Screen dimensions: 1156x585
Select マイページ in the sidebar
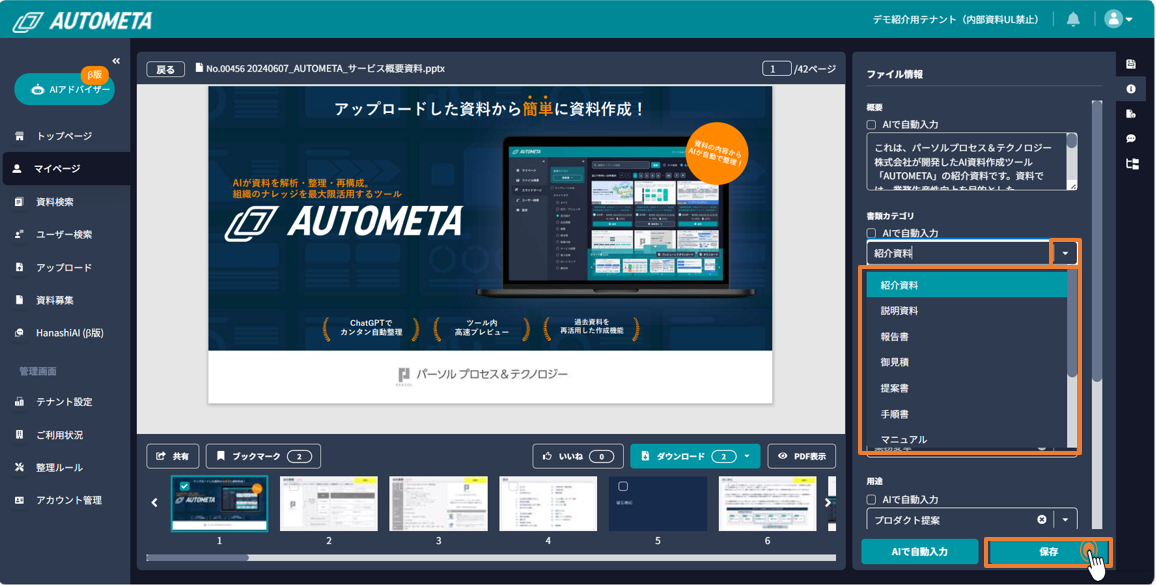(65, 168)
